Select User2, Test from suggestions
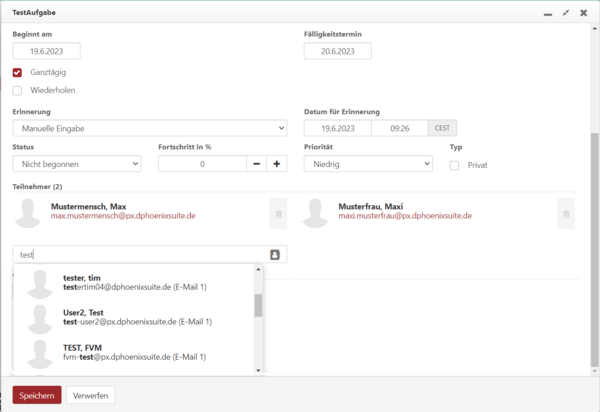Screen dimensions: 600x412 pos(134,317)
